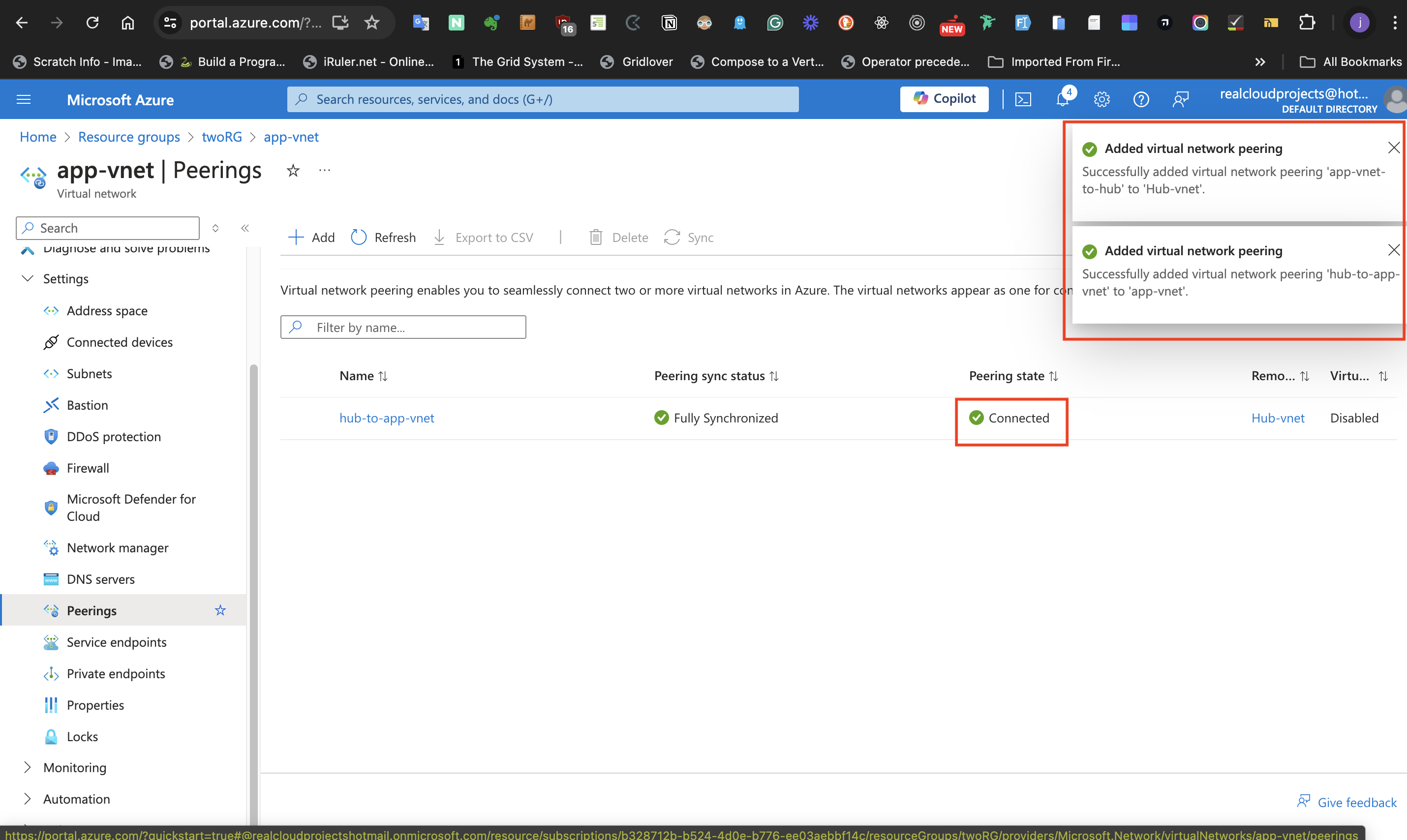Open the Azure portal hamburger menu

(24, 100)
